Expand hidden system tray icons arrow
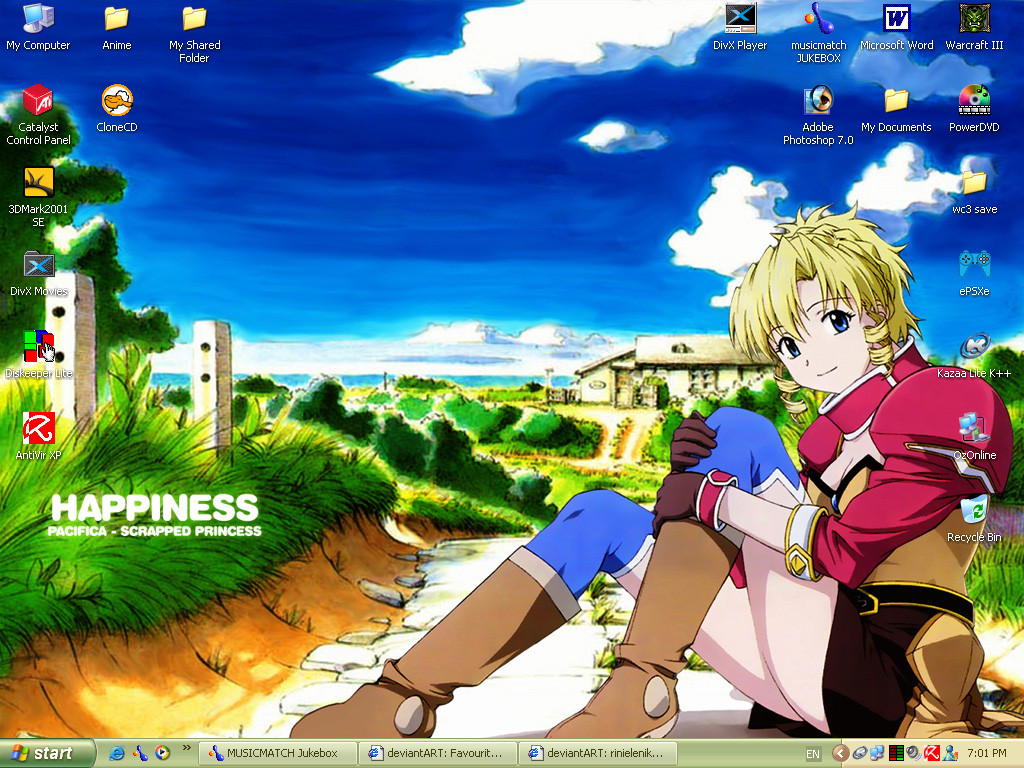This screenshot has width=1024, height=768. [840, 754]
